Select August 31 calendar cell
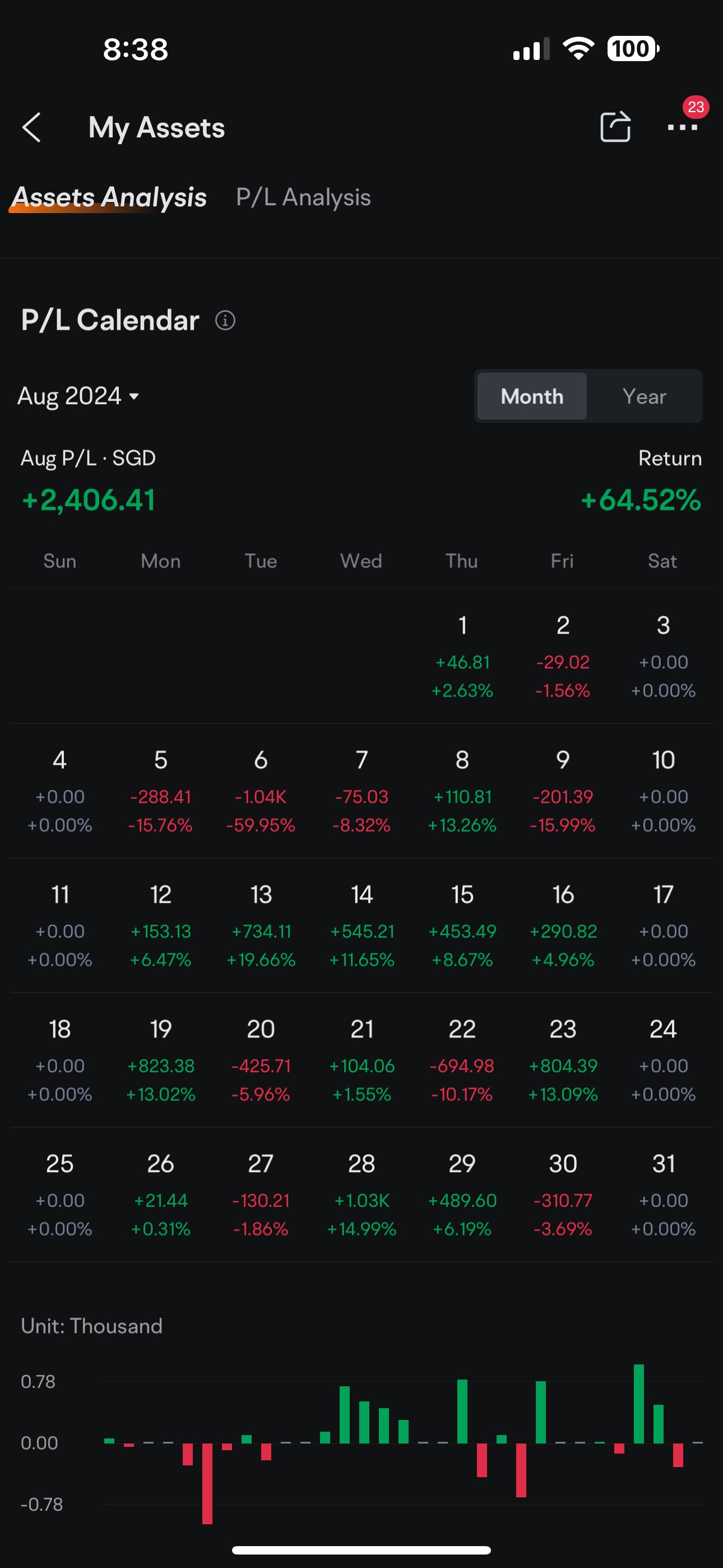Viewport: 723px width, 1568px height. [664, 1196]
